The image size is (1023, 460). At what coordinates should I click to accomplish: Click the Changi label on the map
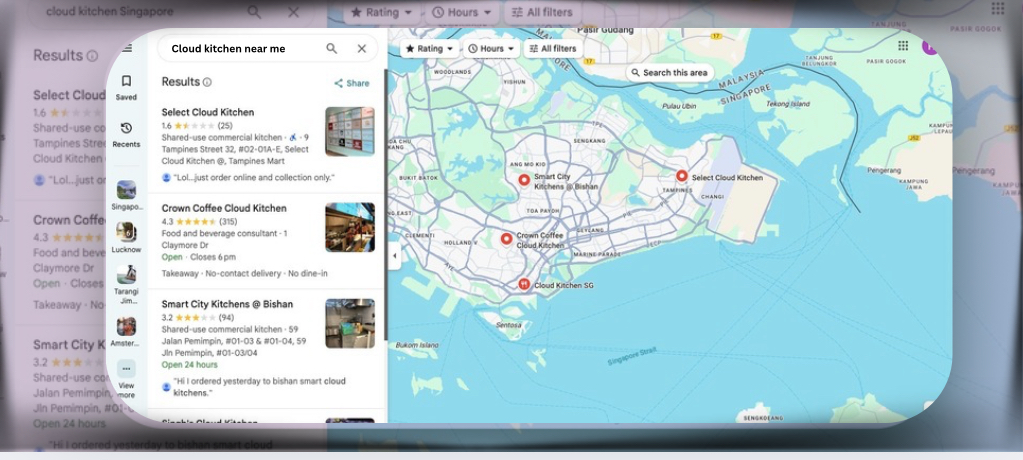pos(712,196)
